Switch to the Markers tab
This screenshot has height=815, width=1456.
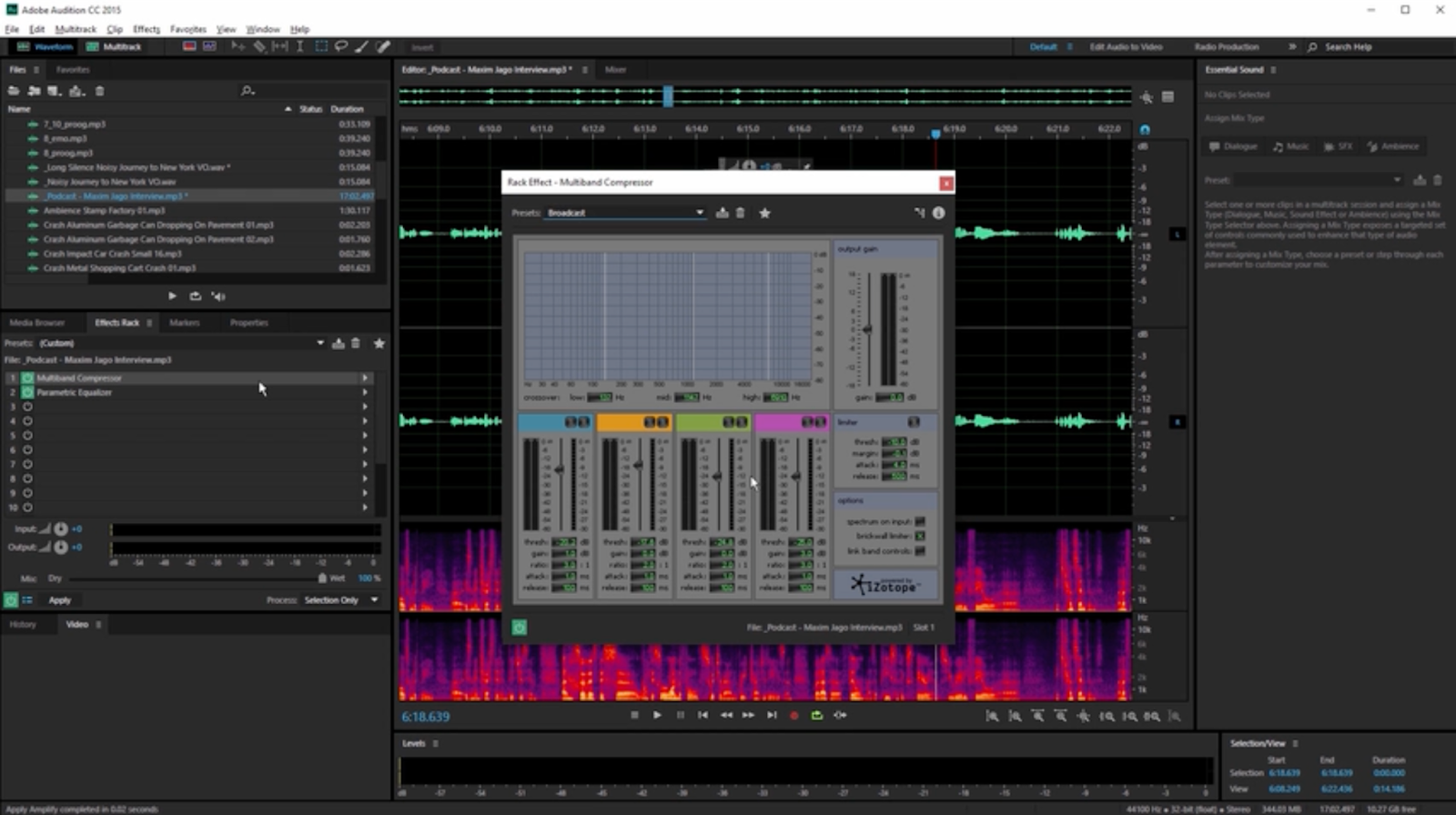[185, 323]
